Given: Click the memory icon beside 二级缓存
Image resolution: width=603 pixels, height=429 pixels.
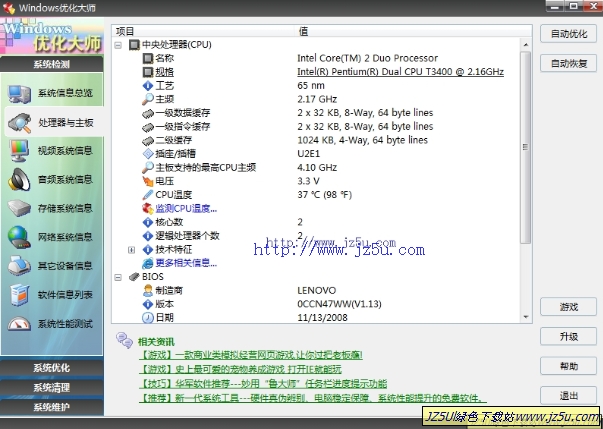Looking at the screenshot, I should point(148,141).
